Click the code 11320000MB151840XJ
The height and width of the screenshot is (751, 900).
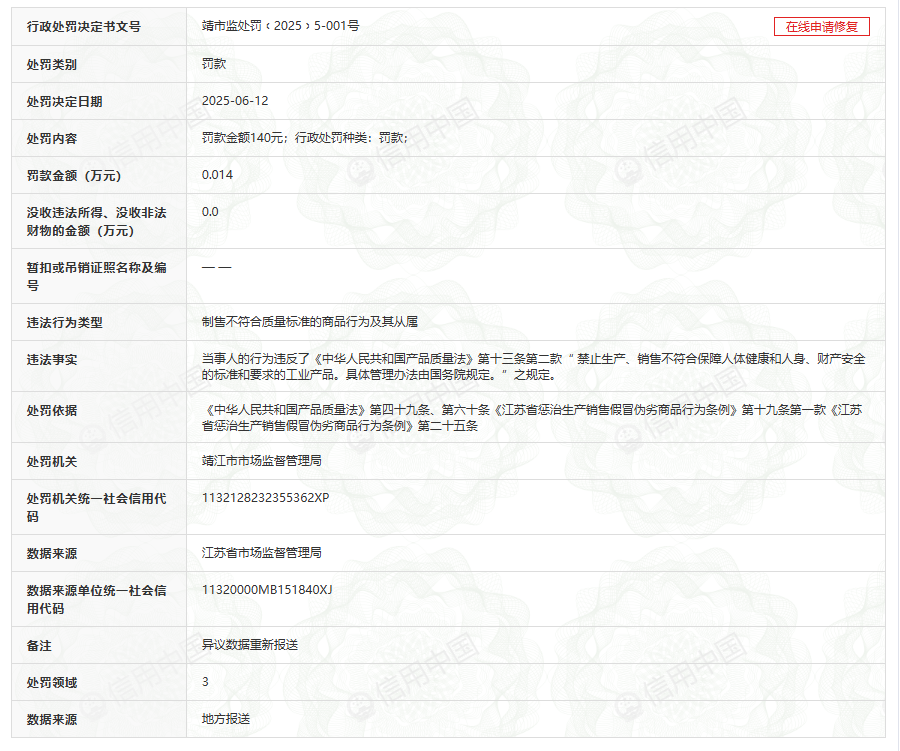point(267,590)
